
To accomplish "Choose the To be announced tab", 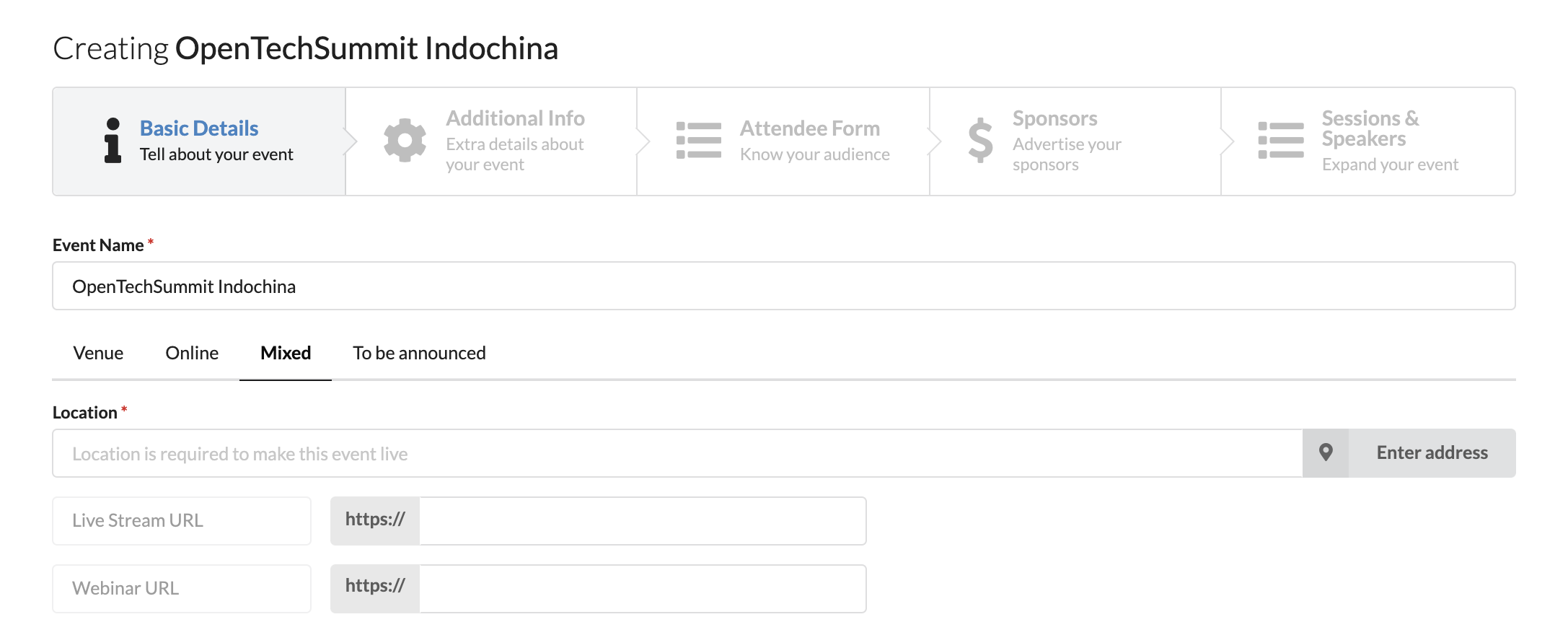I will [x=419, y=353].
